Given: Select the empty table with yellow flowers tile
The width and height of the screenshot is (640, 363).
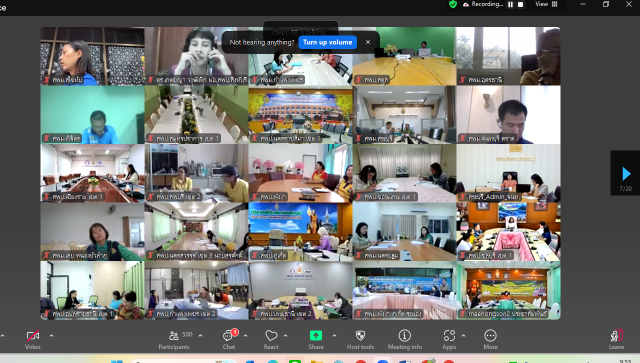Looking at the screenshot, I should [196, 115].
